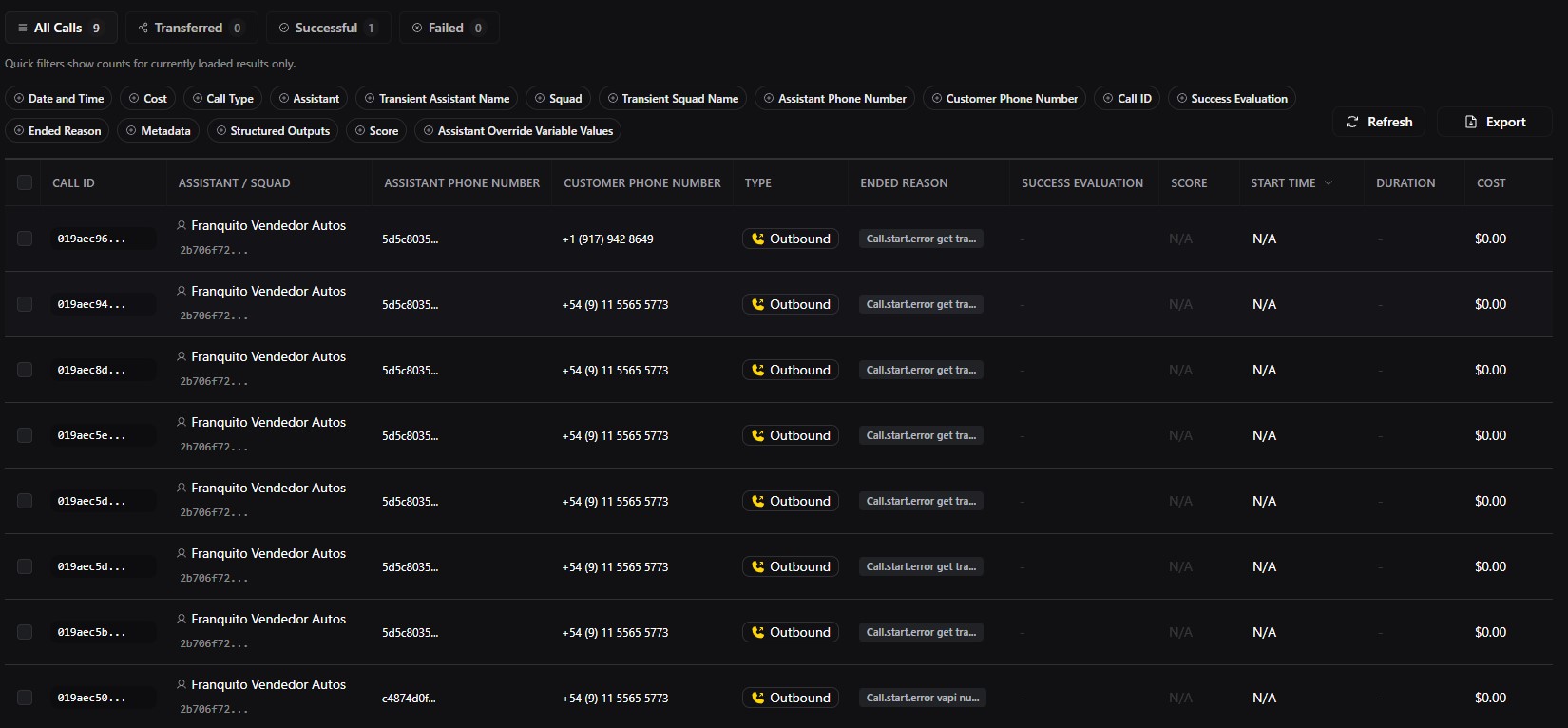1568x728 pixels.
Task: Open the Ended Reason filter dropdown
Action: (58, 130)
